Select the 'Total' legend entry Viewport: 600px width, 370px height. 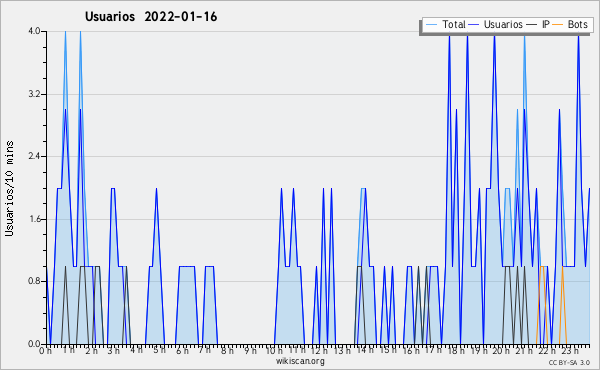(x=454, y=24)
